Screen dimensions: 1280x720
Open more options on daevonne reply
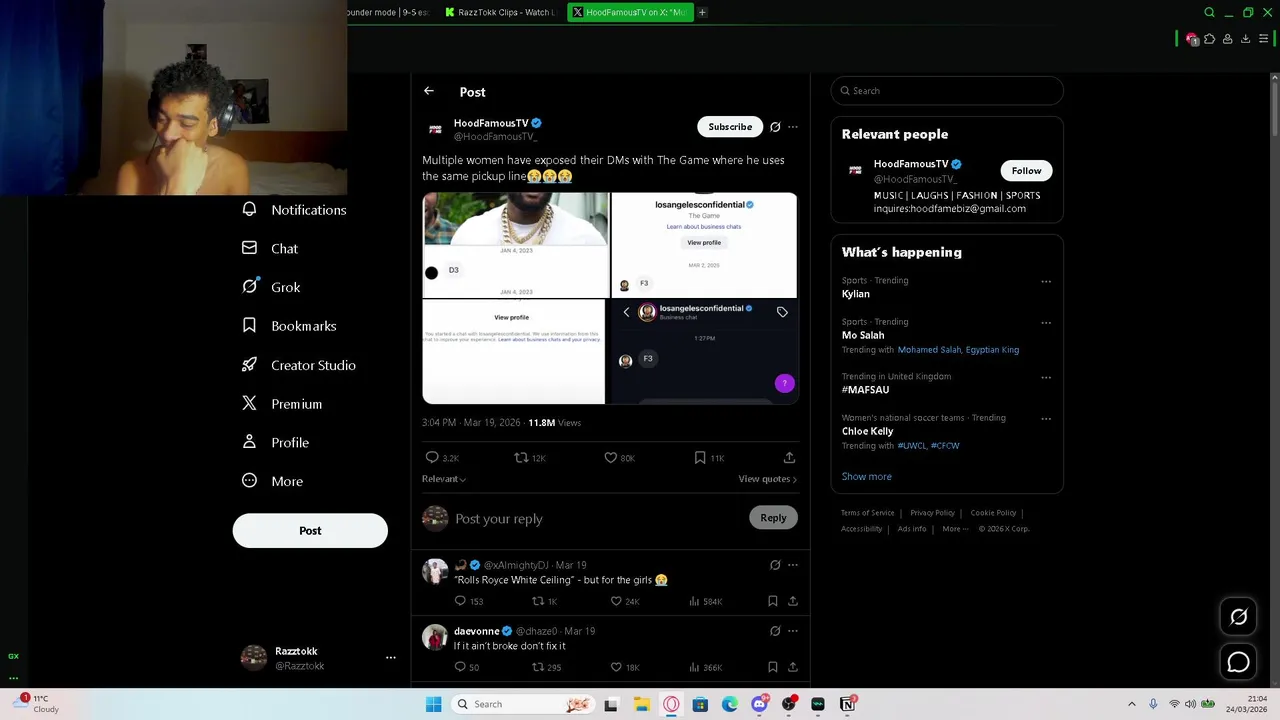click(x=793, y=631)
